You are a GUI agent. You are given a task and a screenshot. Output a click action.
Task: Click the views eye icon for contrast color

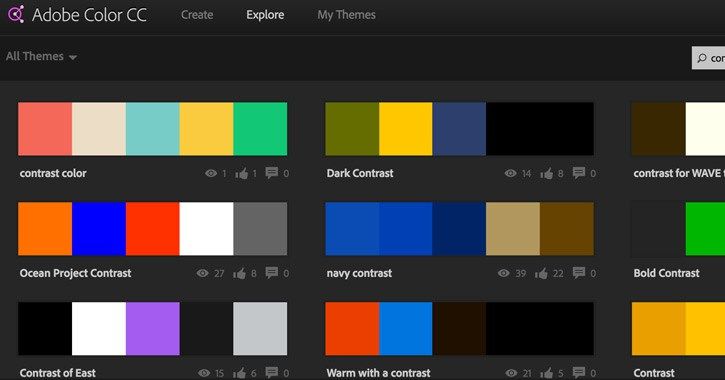click(211, 173)
